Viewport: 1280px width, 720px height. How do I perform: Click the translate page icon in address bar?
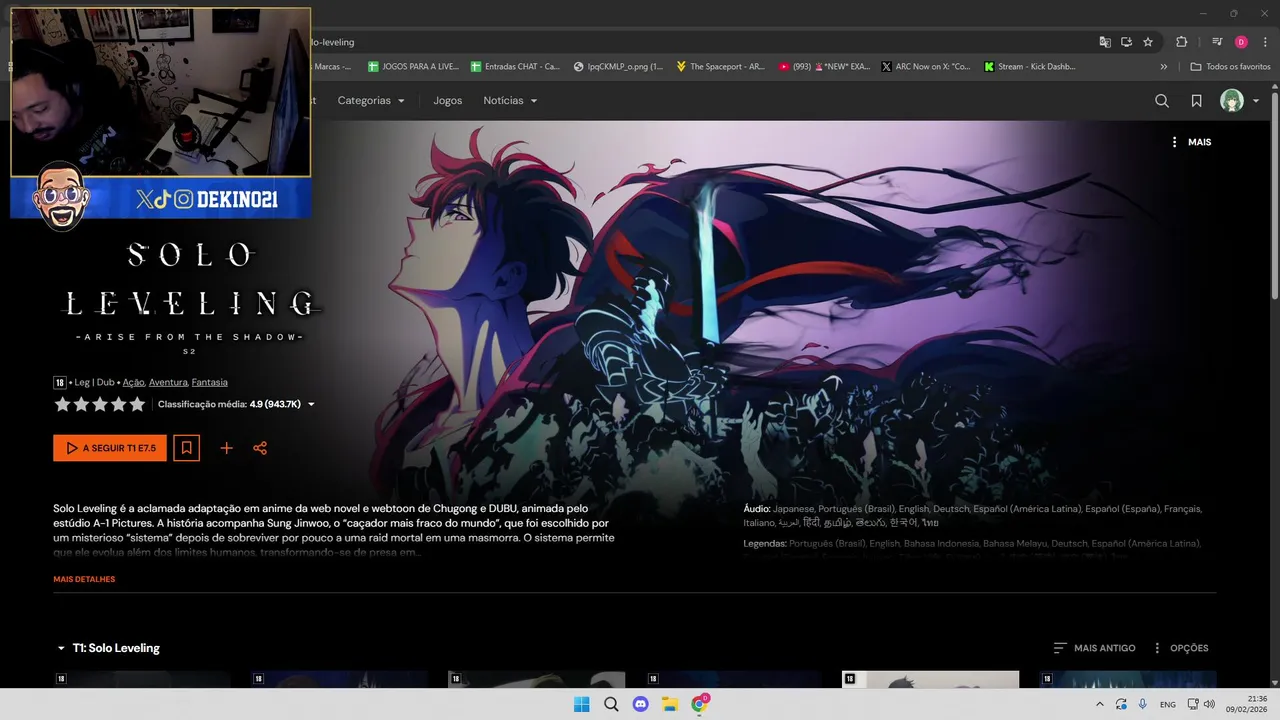tap(1105, 42)
